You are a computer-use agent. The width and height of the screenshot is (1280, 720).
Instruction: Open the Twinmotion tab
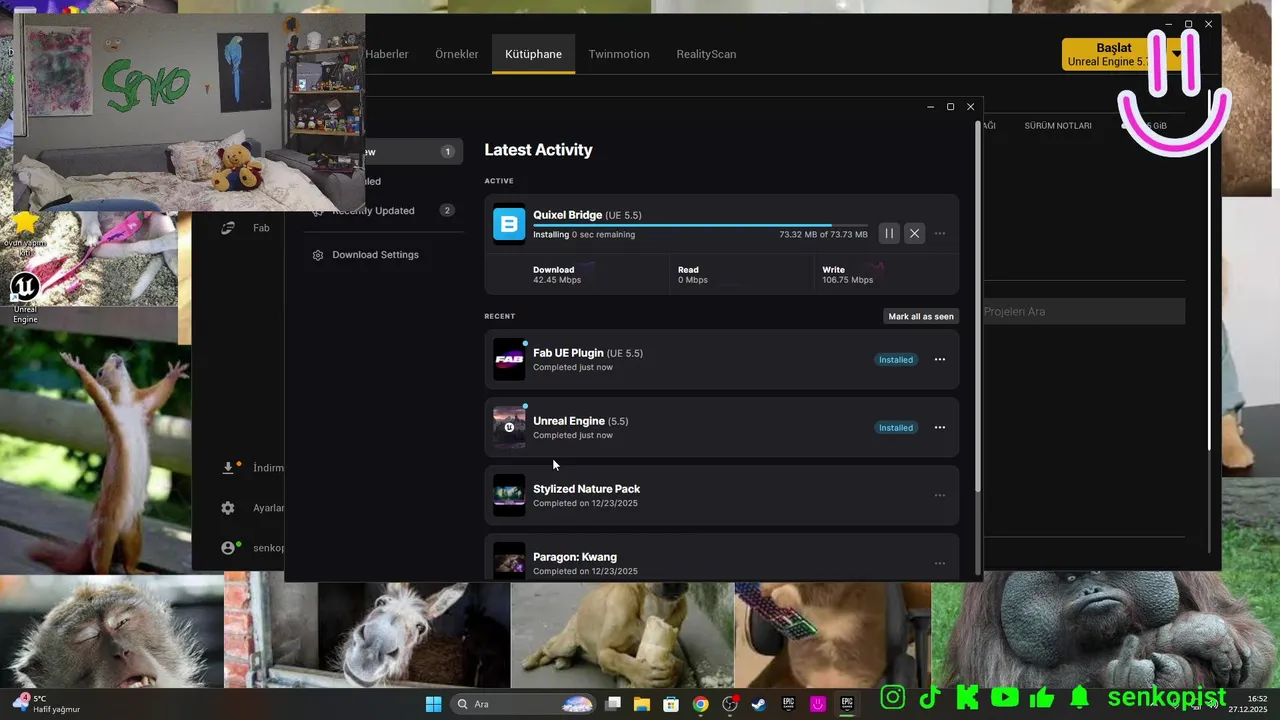pyautogui.click(x=619, y=54)
